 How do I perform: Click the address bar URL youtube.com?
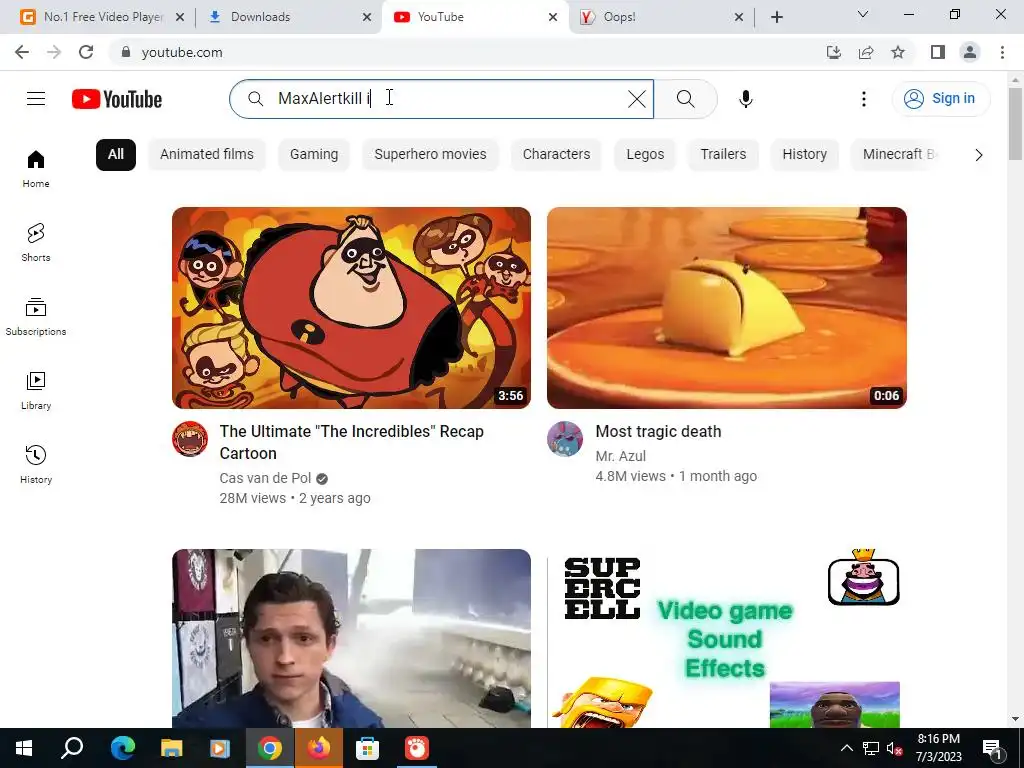pyautogui.click(x=182, y=52)
